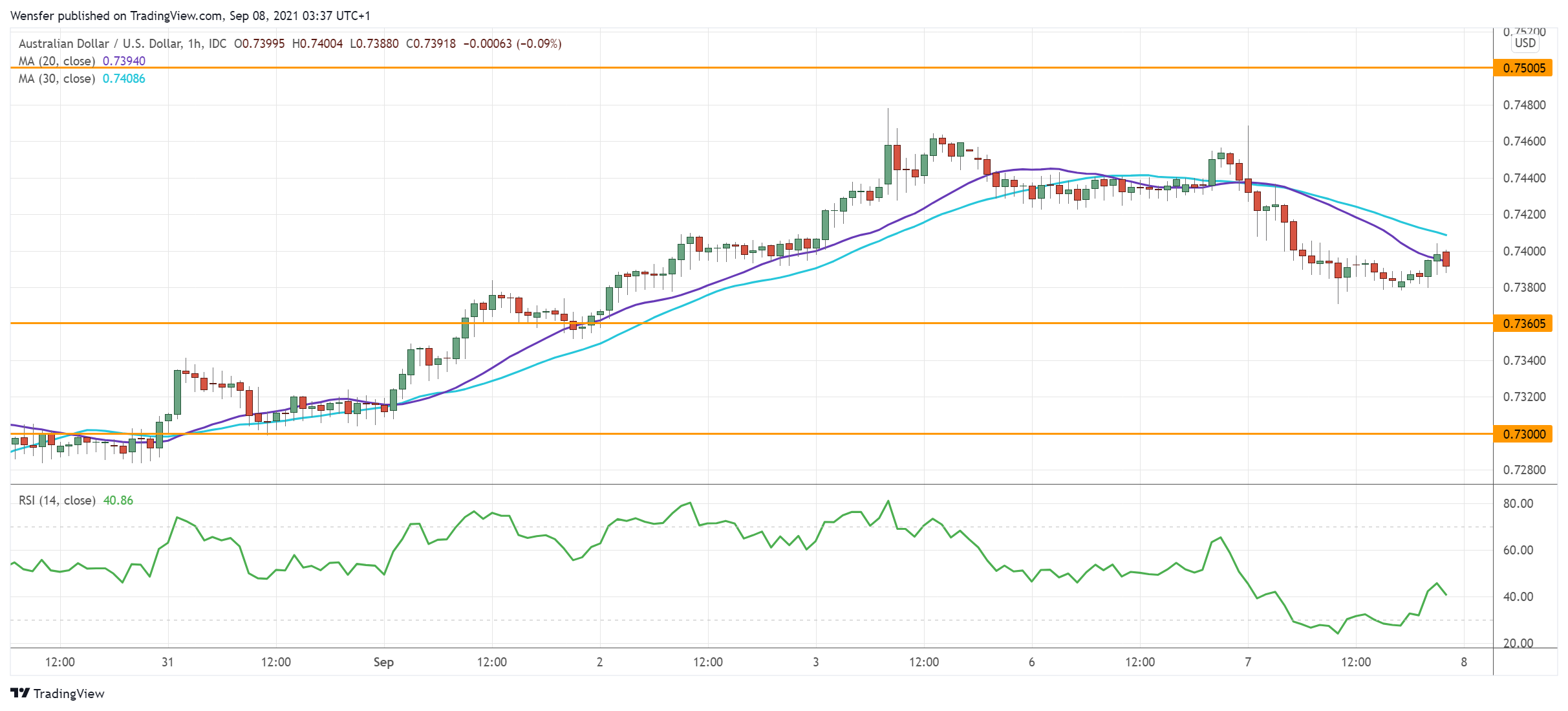This screenshot has width=1568, height=711.
Task: Select the MA (20, close) legend
Action: [x=57, y=61]
